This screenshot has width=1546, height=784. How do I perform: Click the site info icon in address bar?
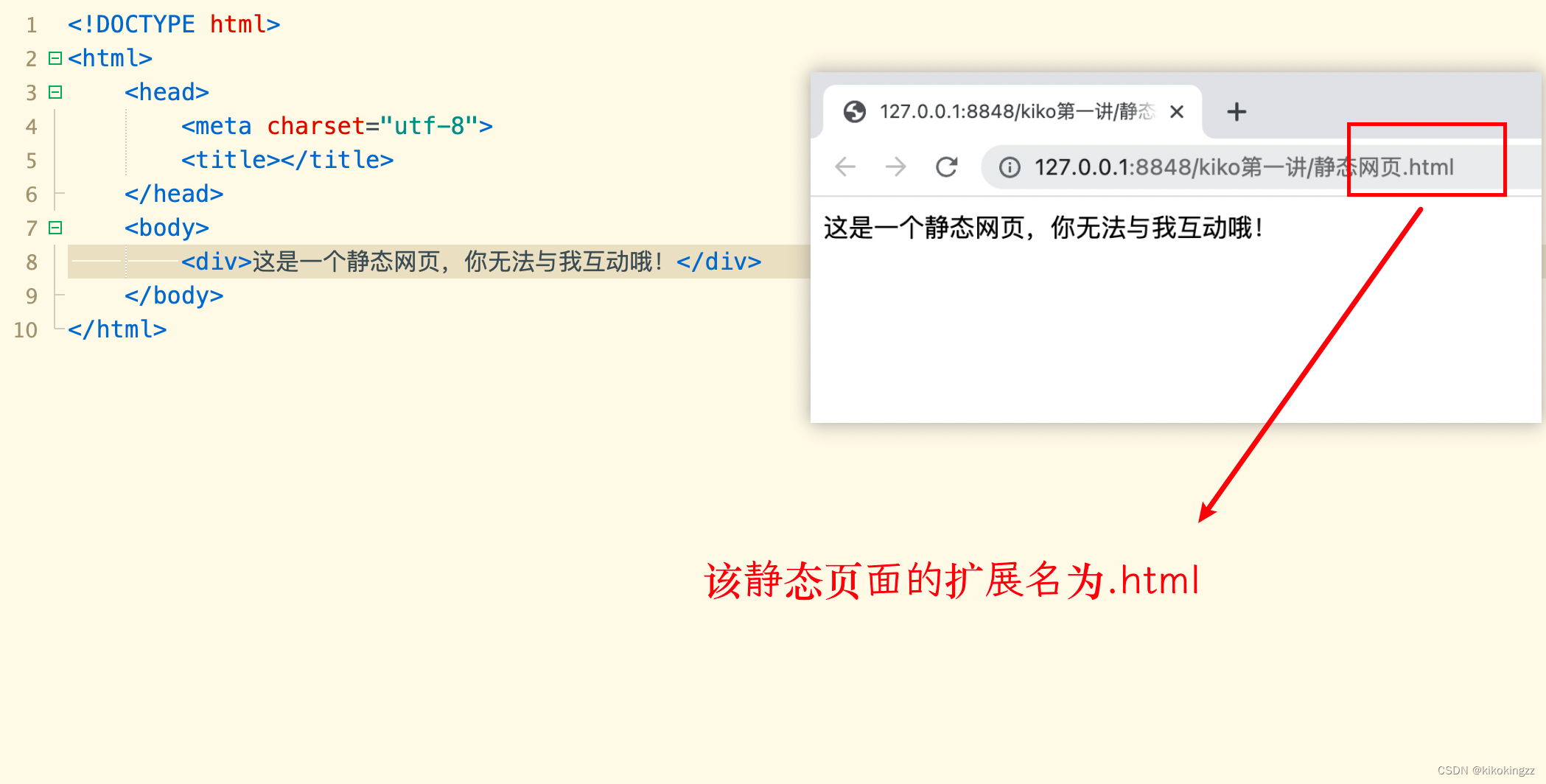point(1010,168)
